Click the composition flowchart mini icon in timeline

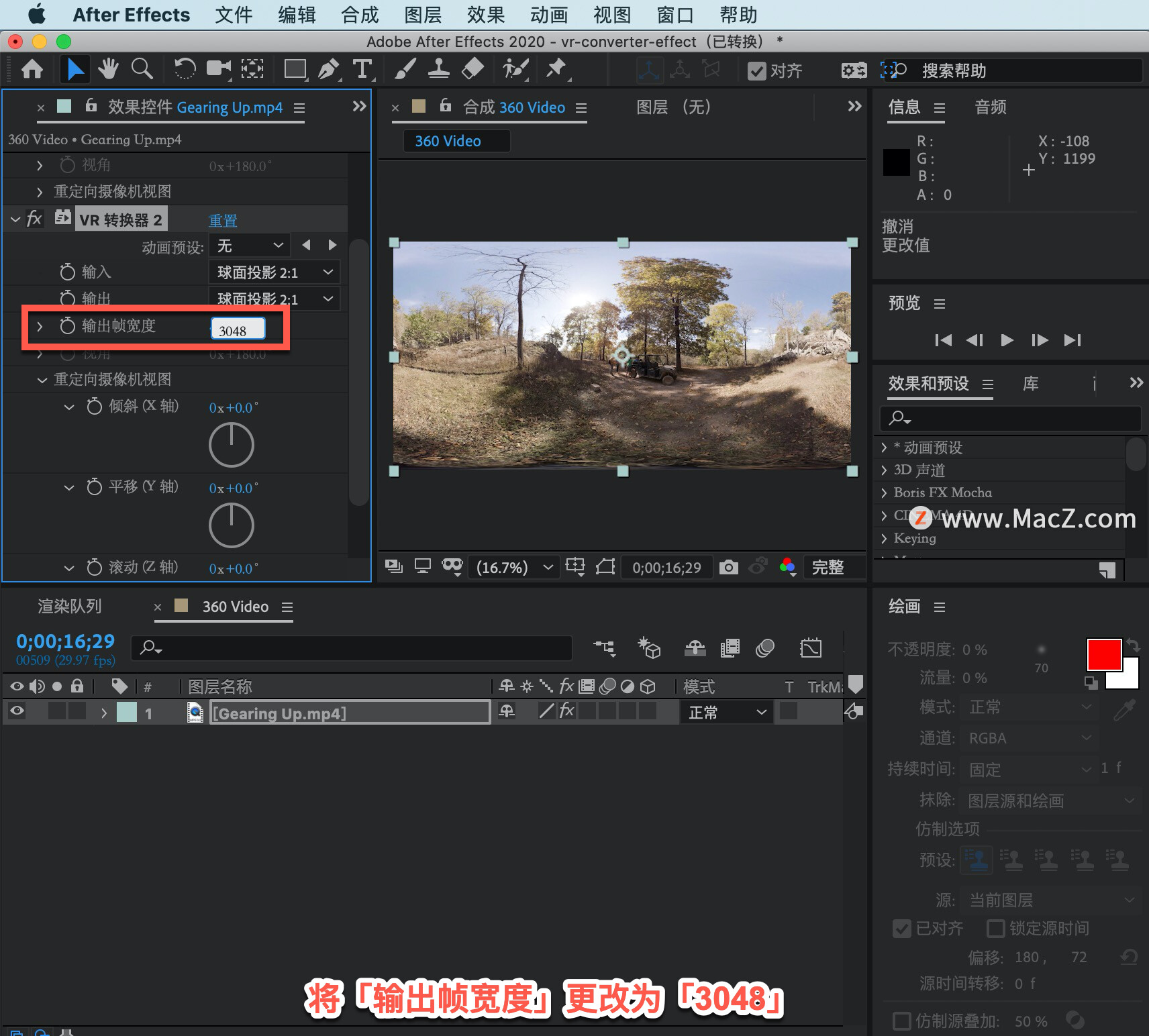click(x=604, y=647)
